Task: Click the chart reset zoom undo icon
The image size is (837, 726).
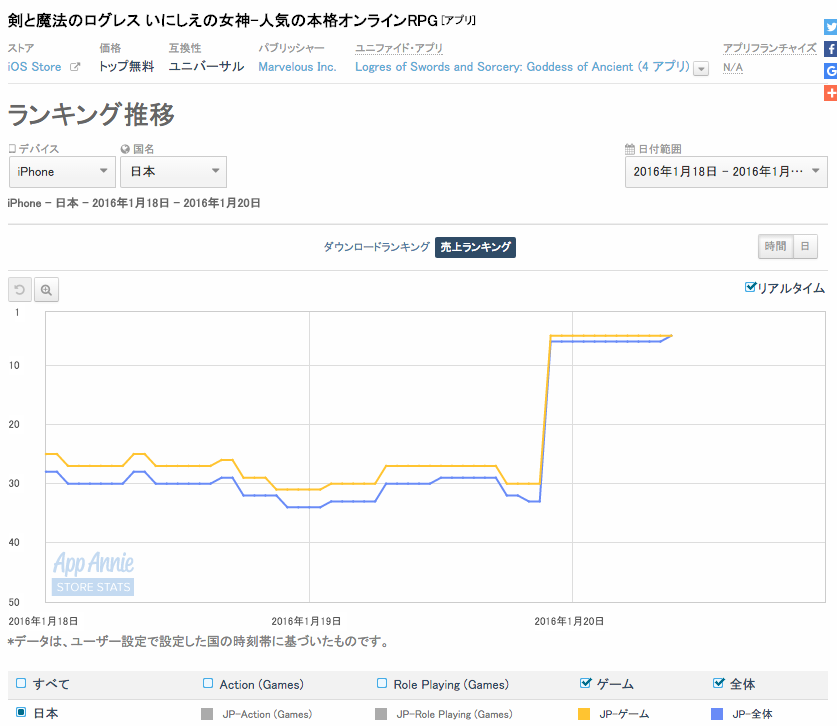Action: (20, 290)
